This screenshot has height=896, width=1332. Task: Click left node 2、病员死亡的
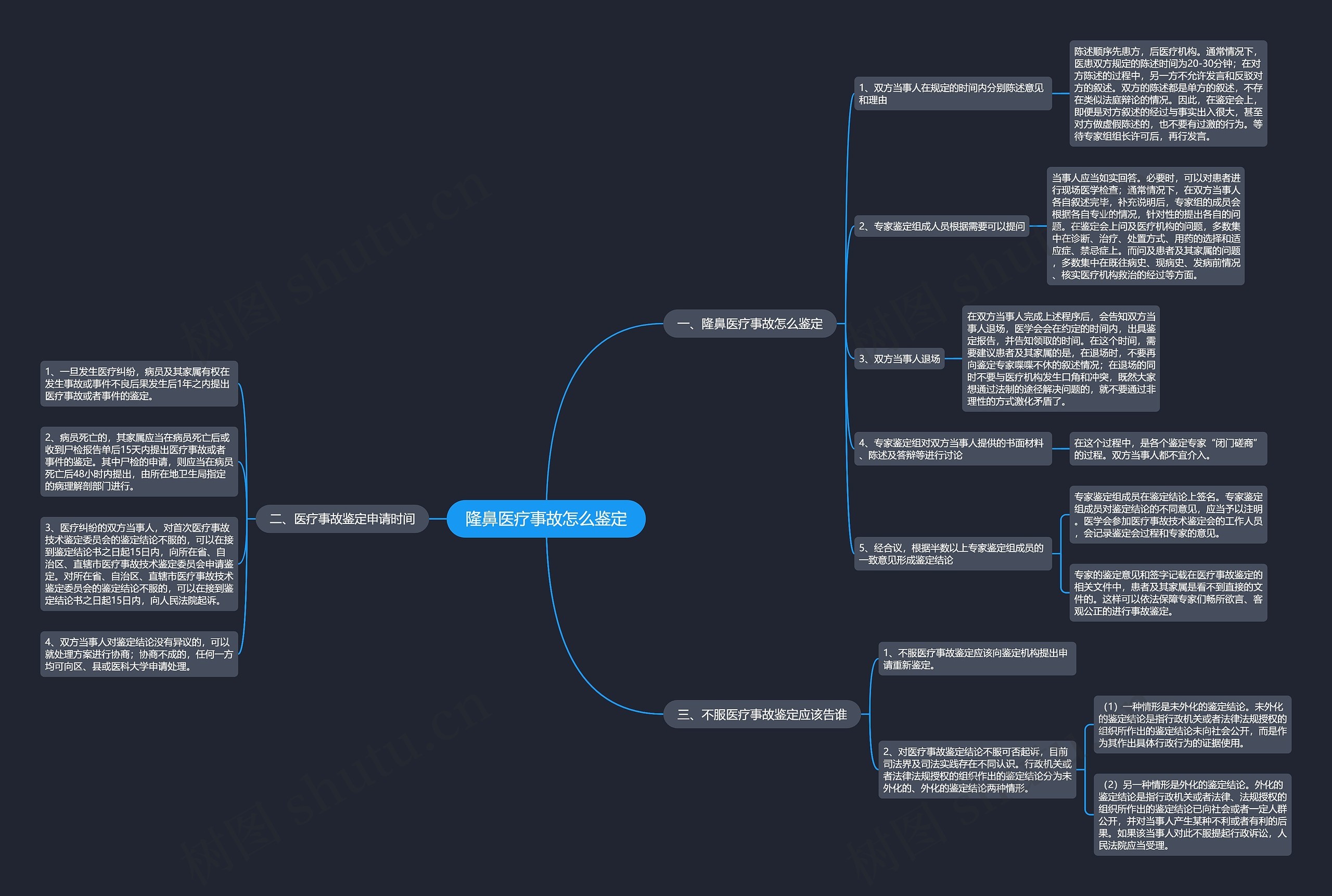(139, 462)
